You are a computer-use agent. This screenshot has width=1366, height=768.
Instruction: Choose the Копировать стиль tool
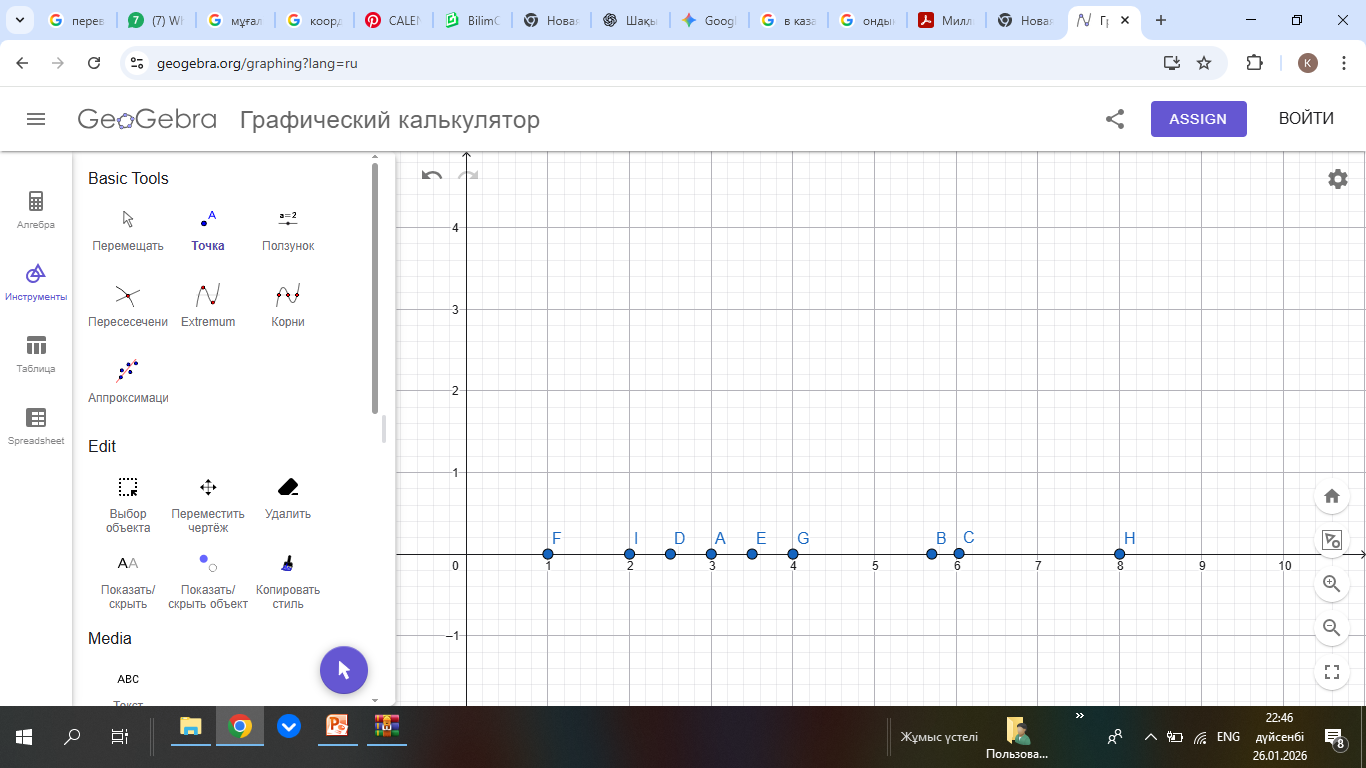tap(288, 580)
